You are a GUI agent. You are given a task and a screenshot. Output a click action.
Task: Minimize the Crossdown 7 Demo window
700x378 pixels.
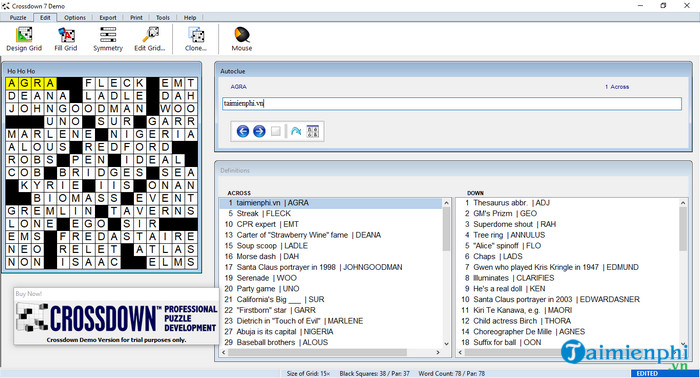(x=640, y=5)
